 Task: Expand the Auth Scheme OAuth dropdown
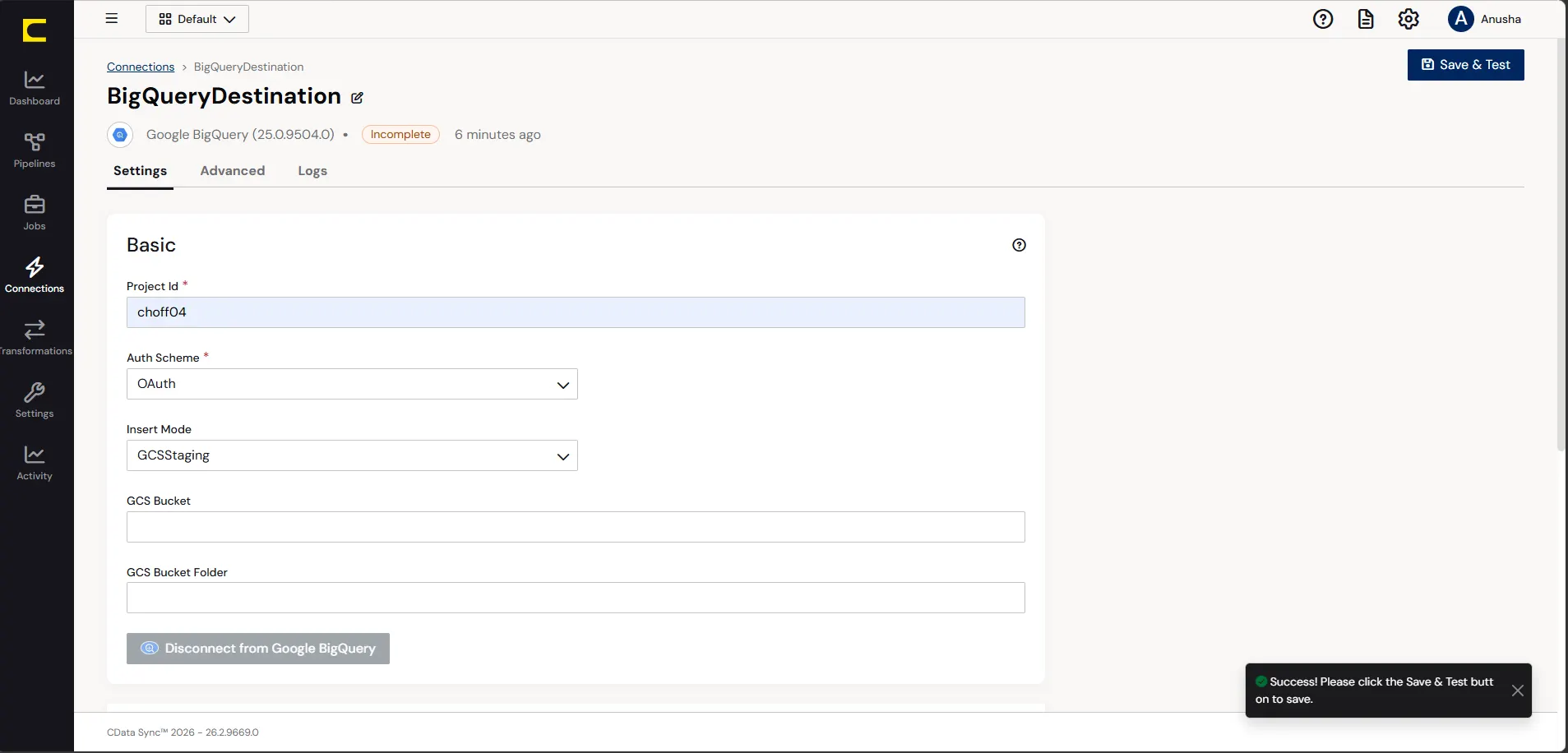tap(352, 384)
